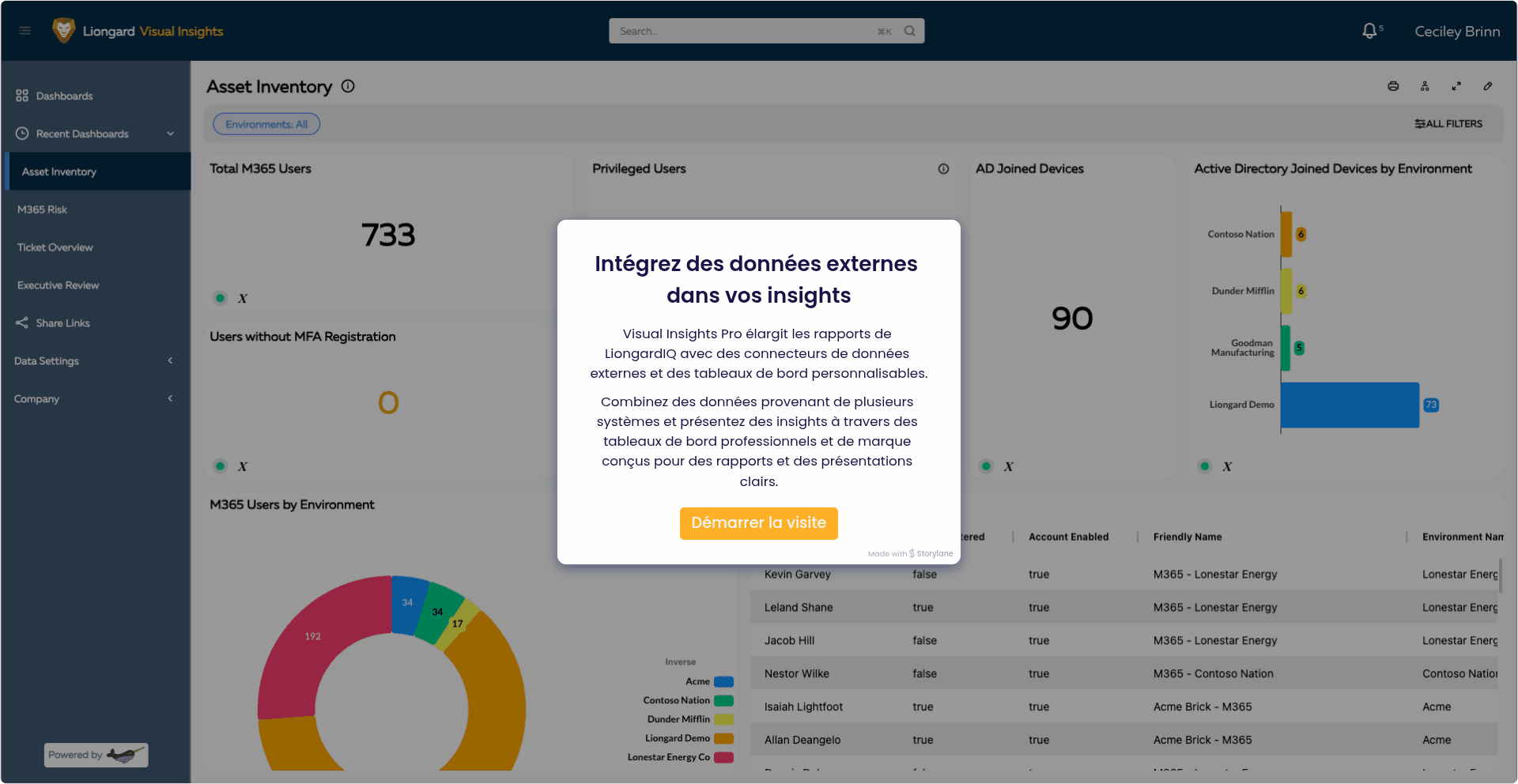
Task: Click the Lonestar Energy Co red legend swatch
Action: pos(723,757)
